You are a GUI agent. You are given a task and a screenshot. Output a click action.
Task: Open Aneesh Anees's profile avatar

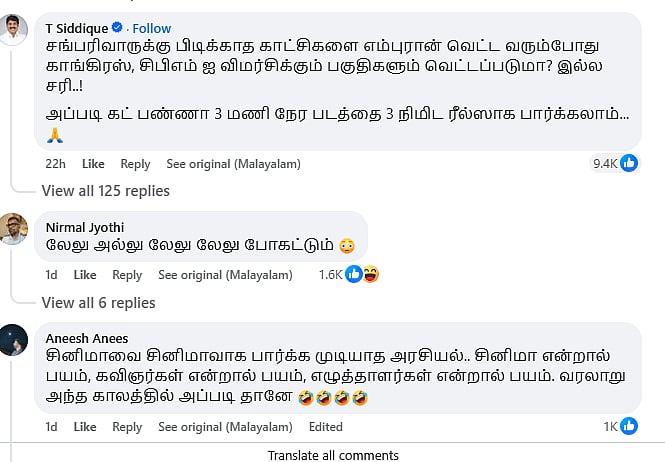pyautogui.click(x=13, y=341)
